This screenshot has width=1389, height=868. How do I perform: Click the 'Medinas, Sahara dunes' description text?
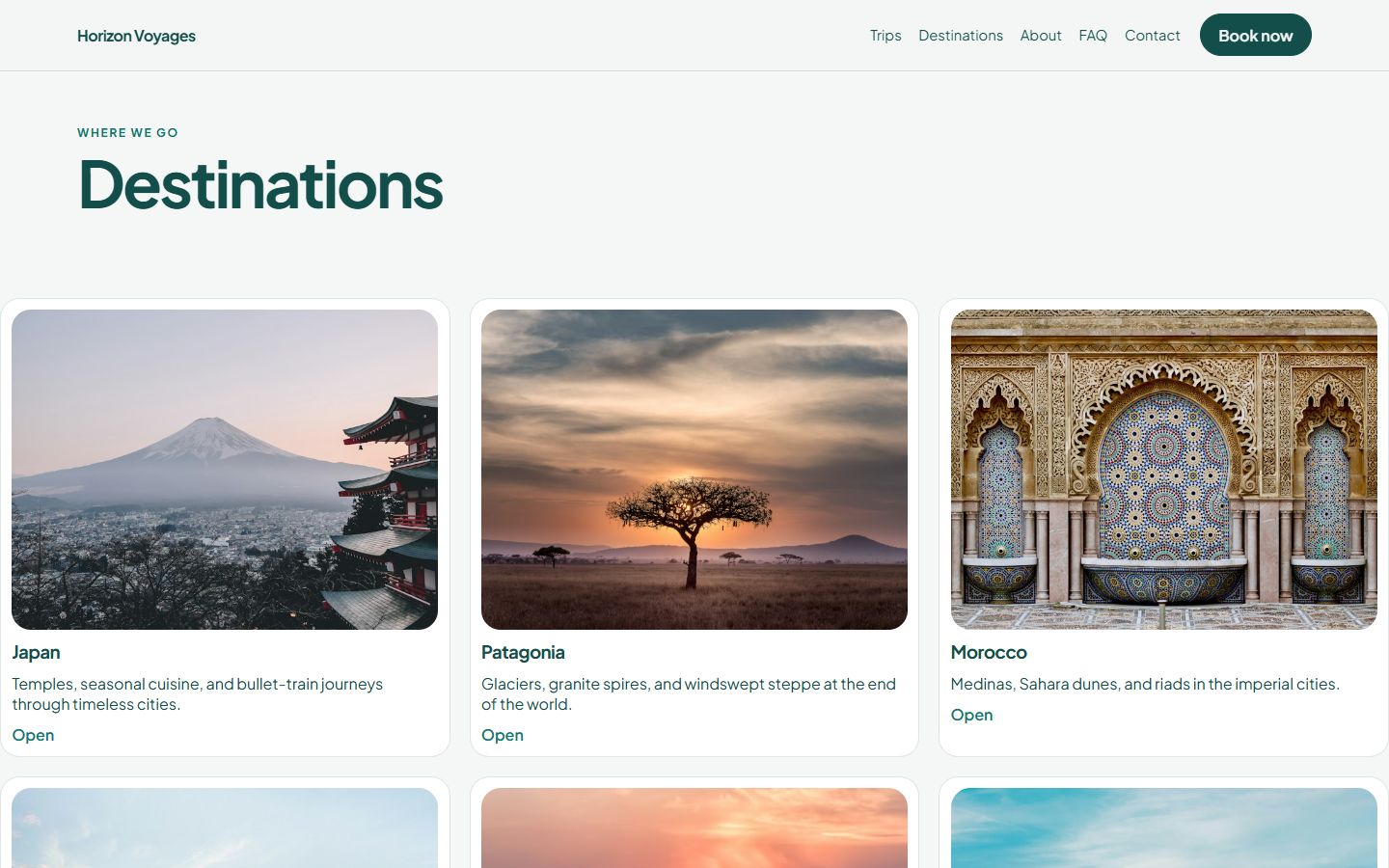(x=1145, y=684)
